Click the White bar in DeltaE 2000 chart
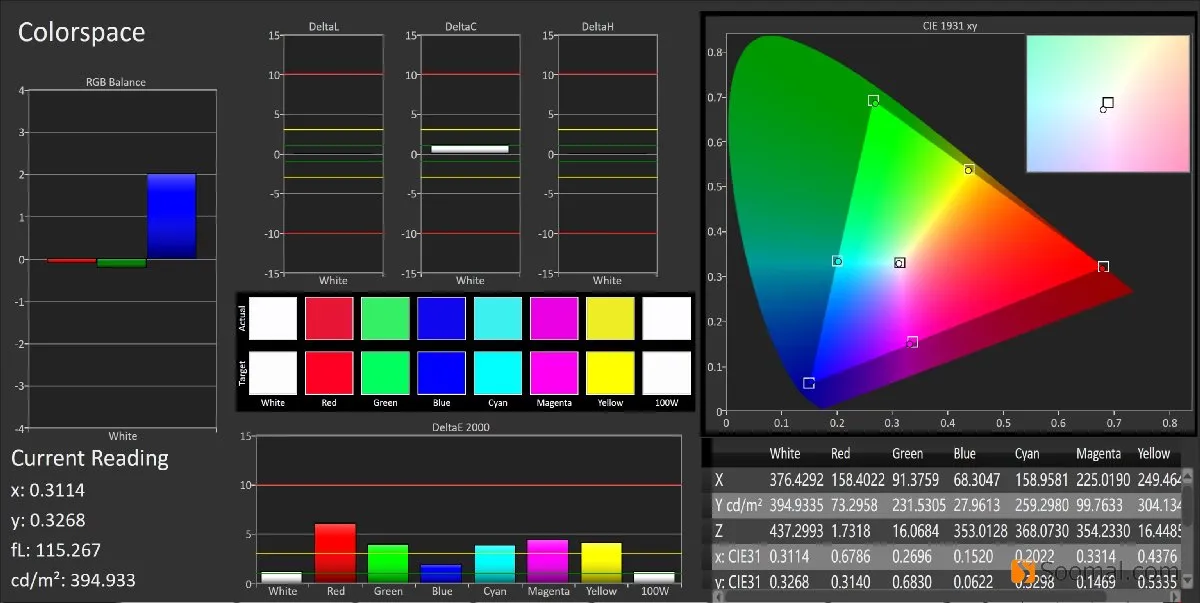This screenshot has width=1200, height=603. click(282, 577)
